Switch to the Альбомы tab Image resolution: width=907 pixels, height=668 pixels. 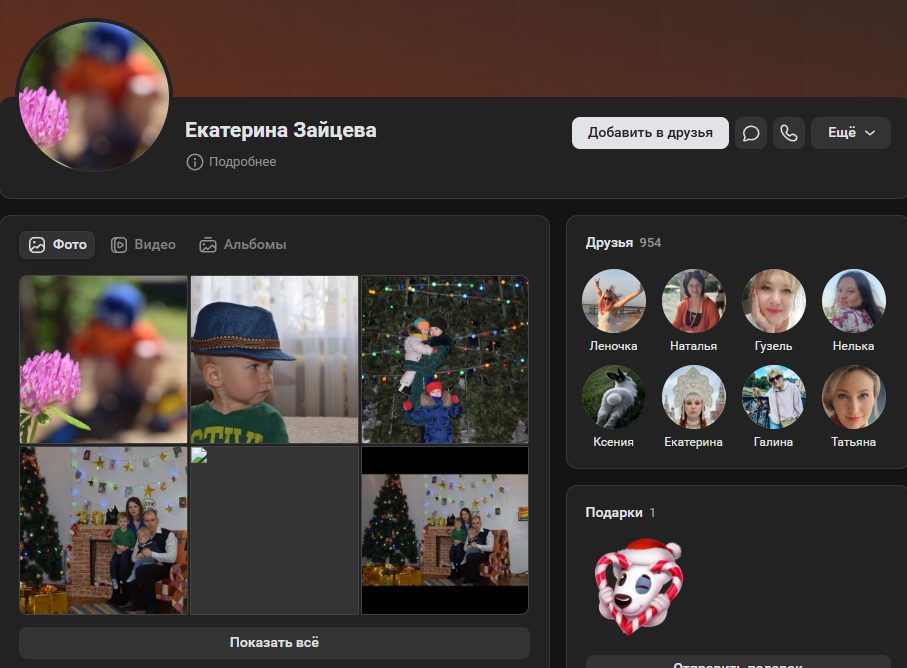pyautogui.click(x=243, y=245)
